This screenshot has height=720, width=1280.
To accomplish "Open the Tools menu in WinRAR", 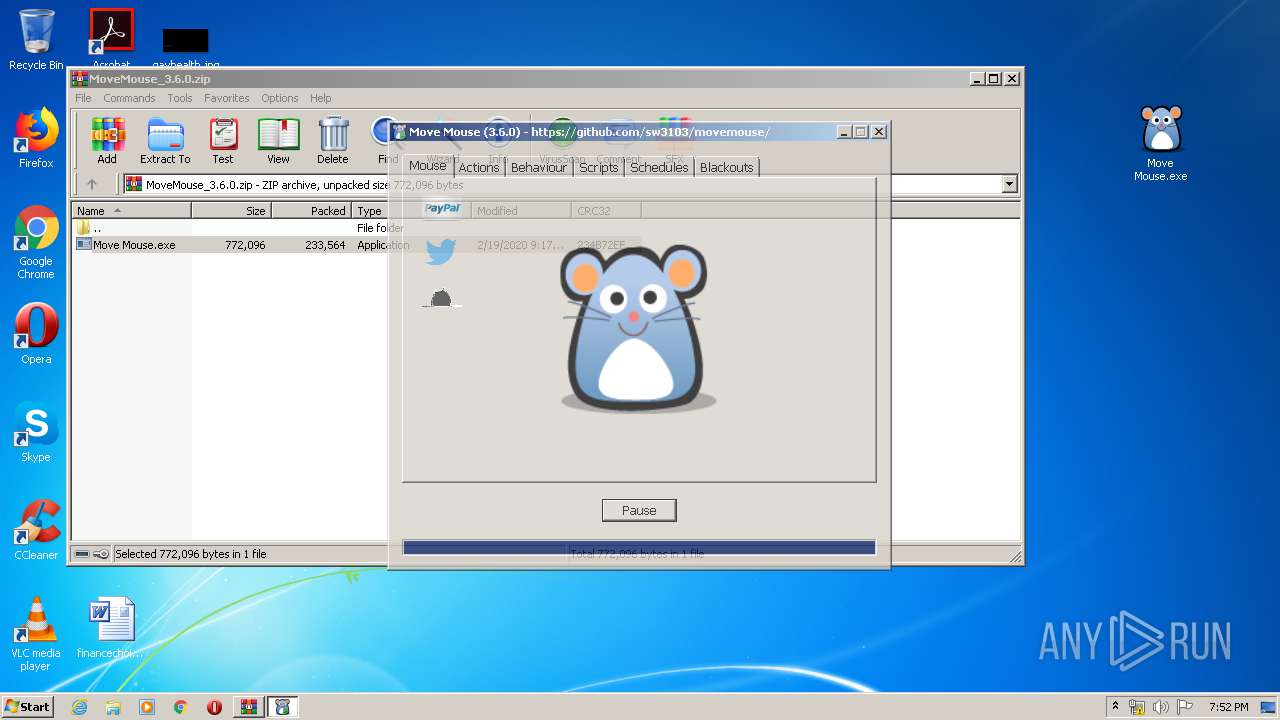I will 180,98.
